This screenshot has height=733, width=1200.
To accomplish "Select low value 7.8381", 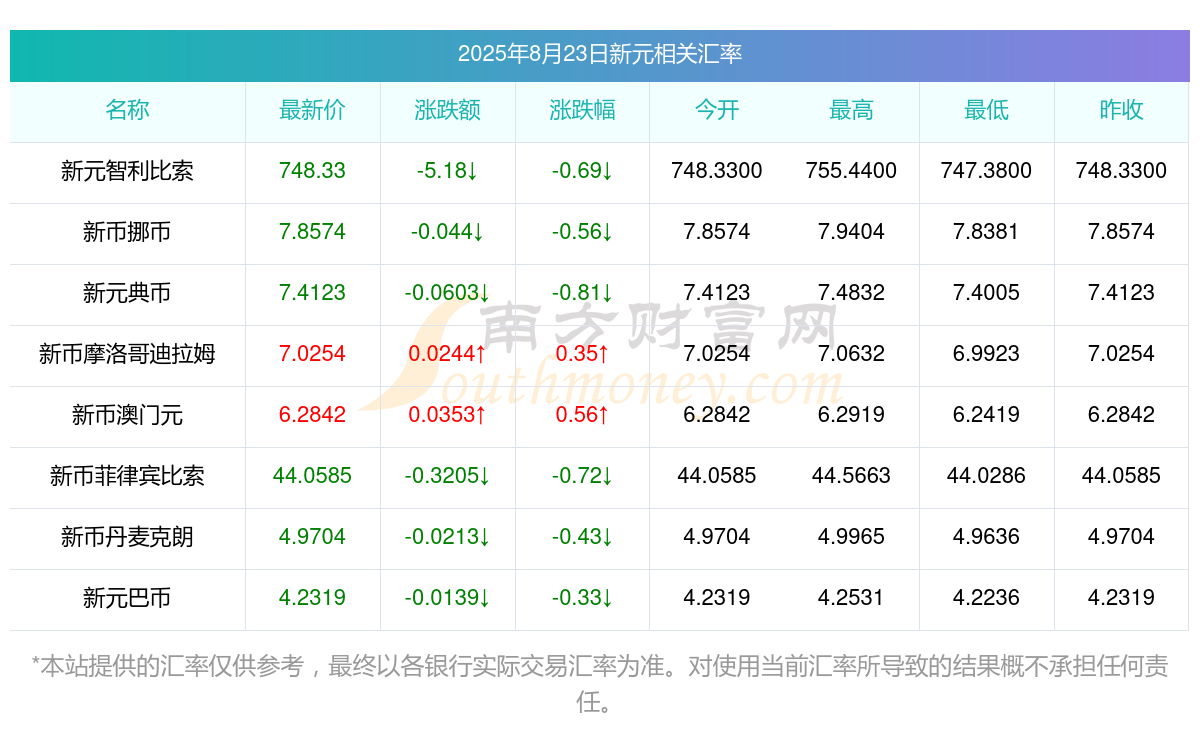I will 986,232.
